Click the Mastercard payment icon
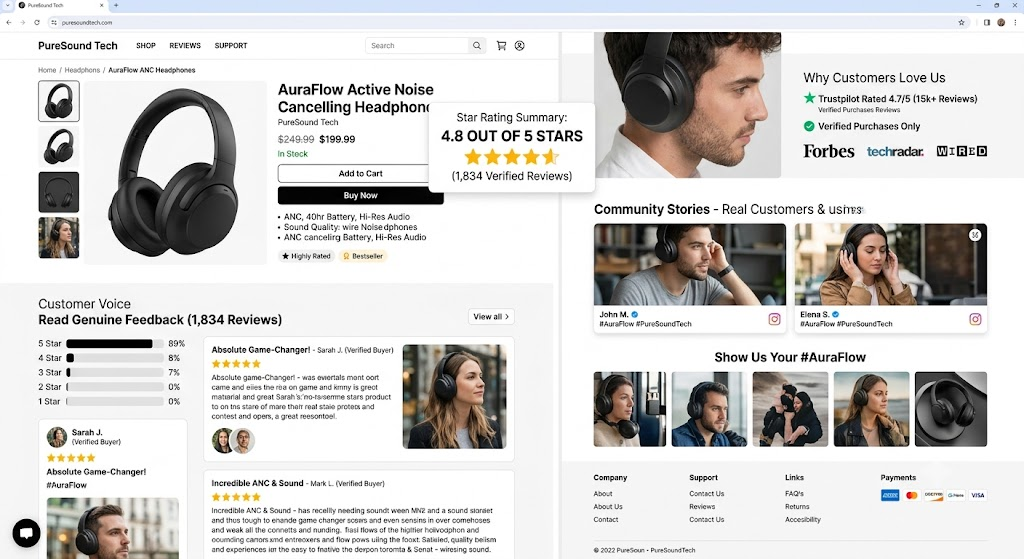 [x=912, y=495]
